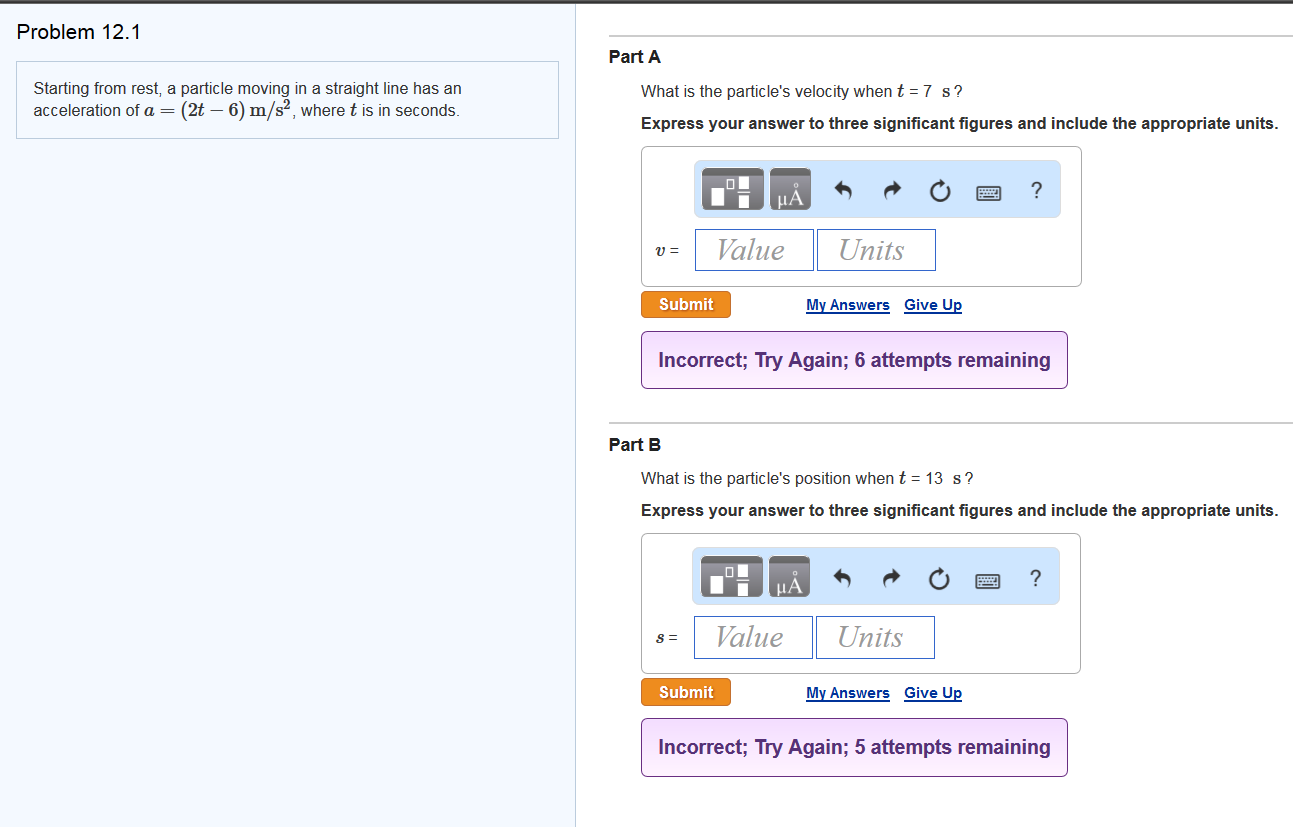Click the μÅ units icon in Part A toolbar
Screen dimensions: 1293x827
[x=789, y=188]
